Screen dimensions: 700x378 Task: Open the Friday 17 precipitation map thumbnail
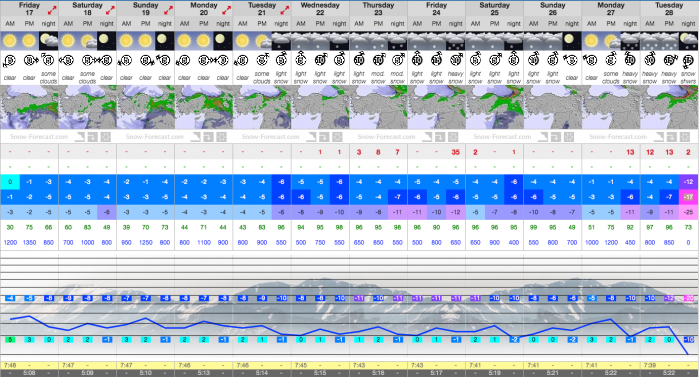(29, 107)
